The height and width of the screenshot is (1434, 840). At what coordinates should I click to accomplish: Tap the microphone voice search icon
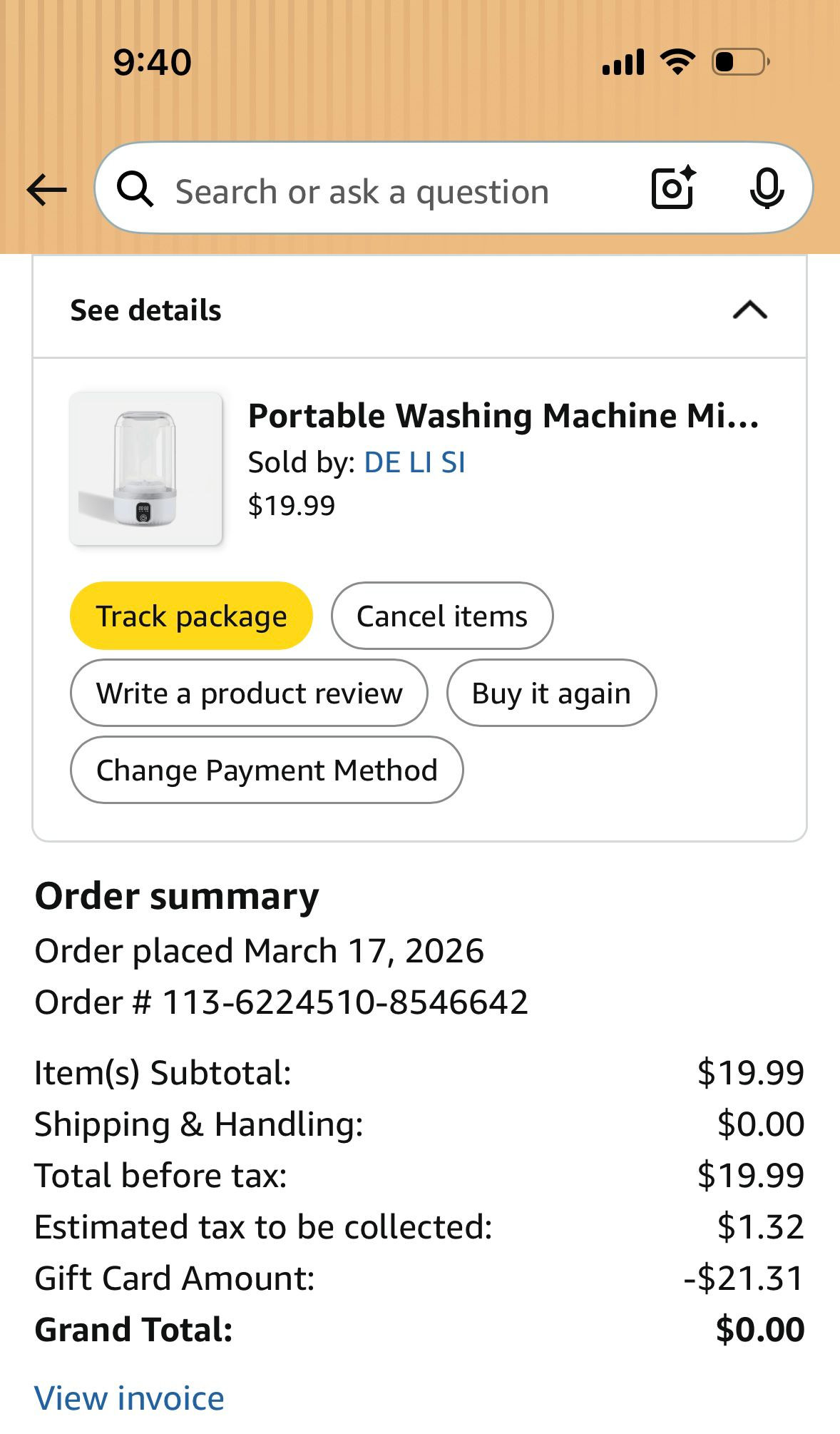(767, 189)
